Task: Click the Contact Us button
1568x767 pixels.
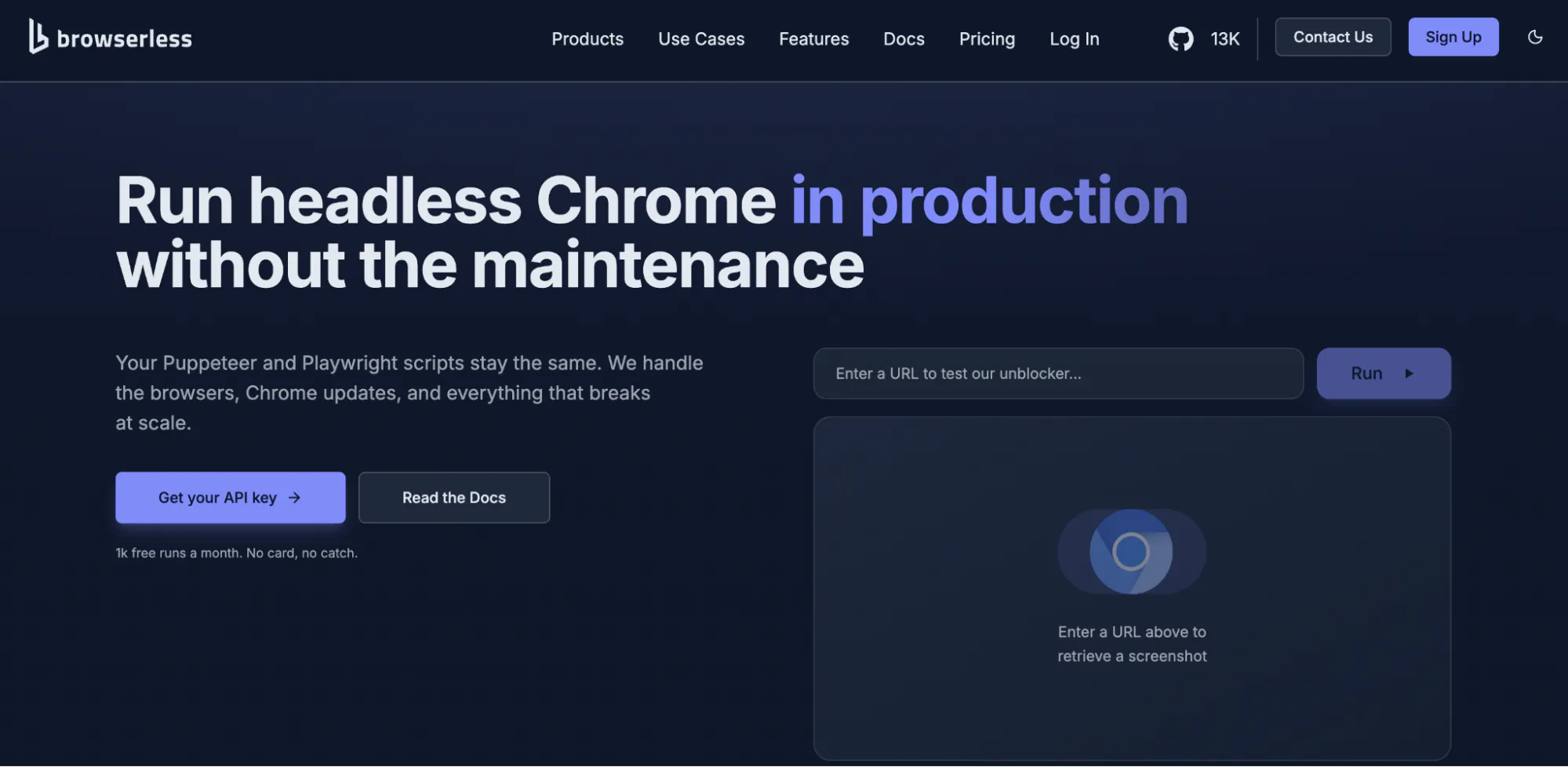Action: pos(1333,37)
